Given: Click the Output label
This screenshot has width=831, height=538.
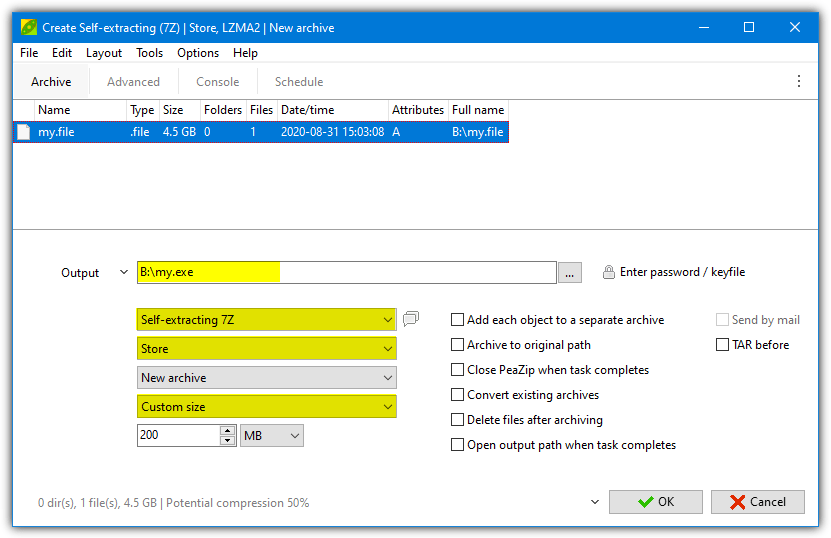Looking at the screenshot, I should click(x=80, y=272).
